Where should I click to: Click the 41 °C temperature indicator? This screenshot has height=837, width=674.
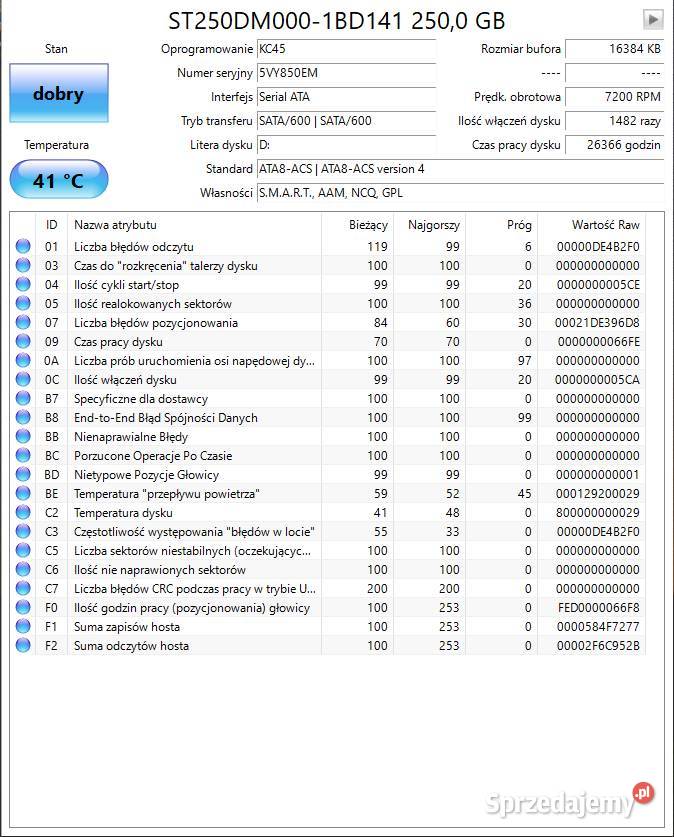pyautogui.click(x=58, y=181)
